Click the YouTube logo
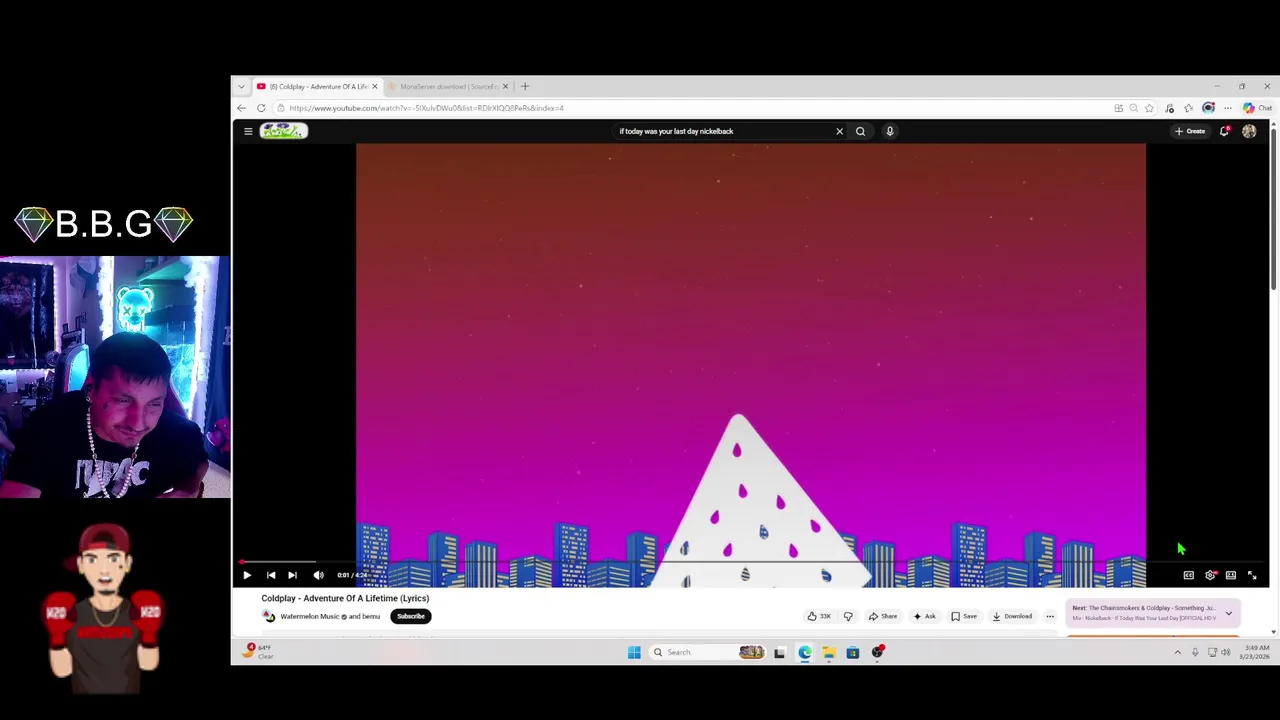The height and width of the screenshot is (720, 1280). (284, 131)
